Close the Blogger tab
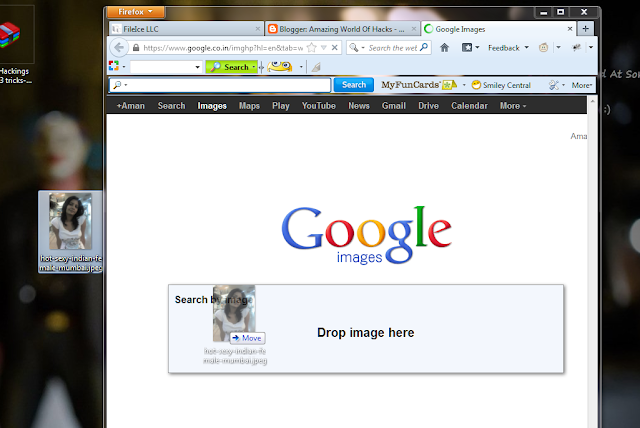640x428 pixels. click(x=413, y=29)
